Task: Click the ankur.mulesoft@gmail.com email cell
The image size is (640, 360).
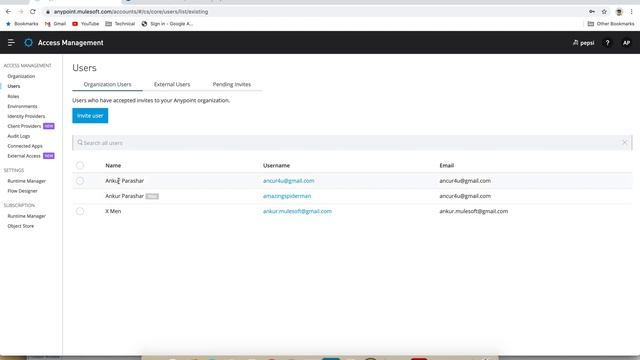Action: pos(473,211)
